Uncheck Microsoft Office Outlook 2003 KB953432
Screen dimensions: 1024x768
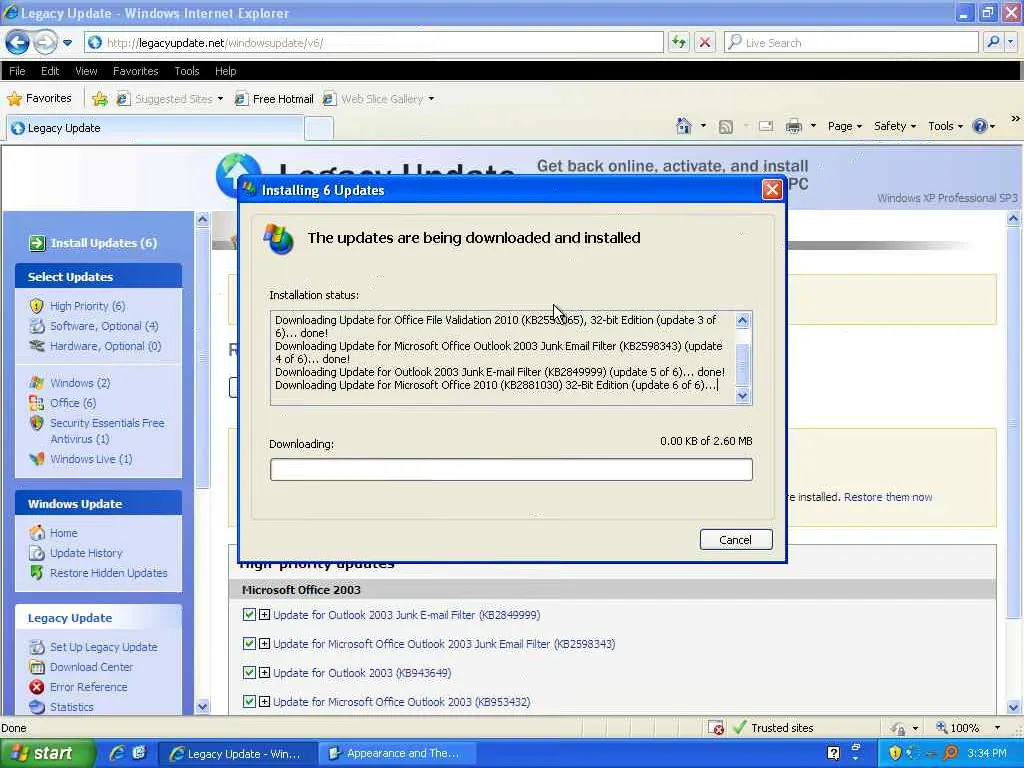(249, 701)
